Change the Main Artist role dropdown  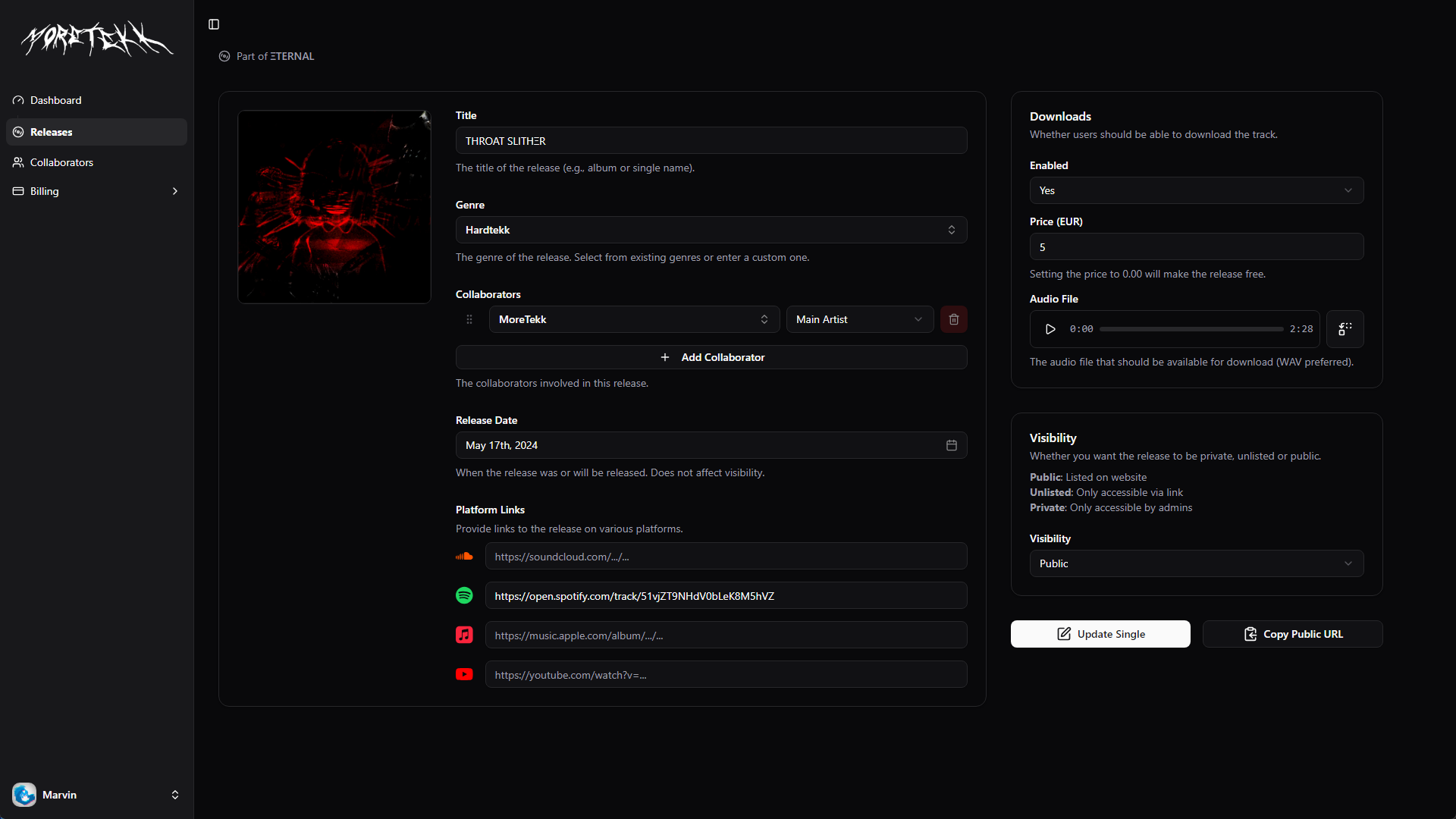click(859, 319)
